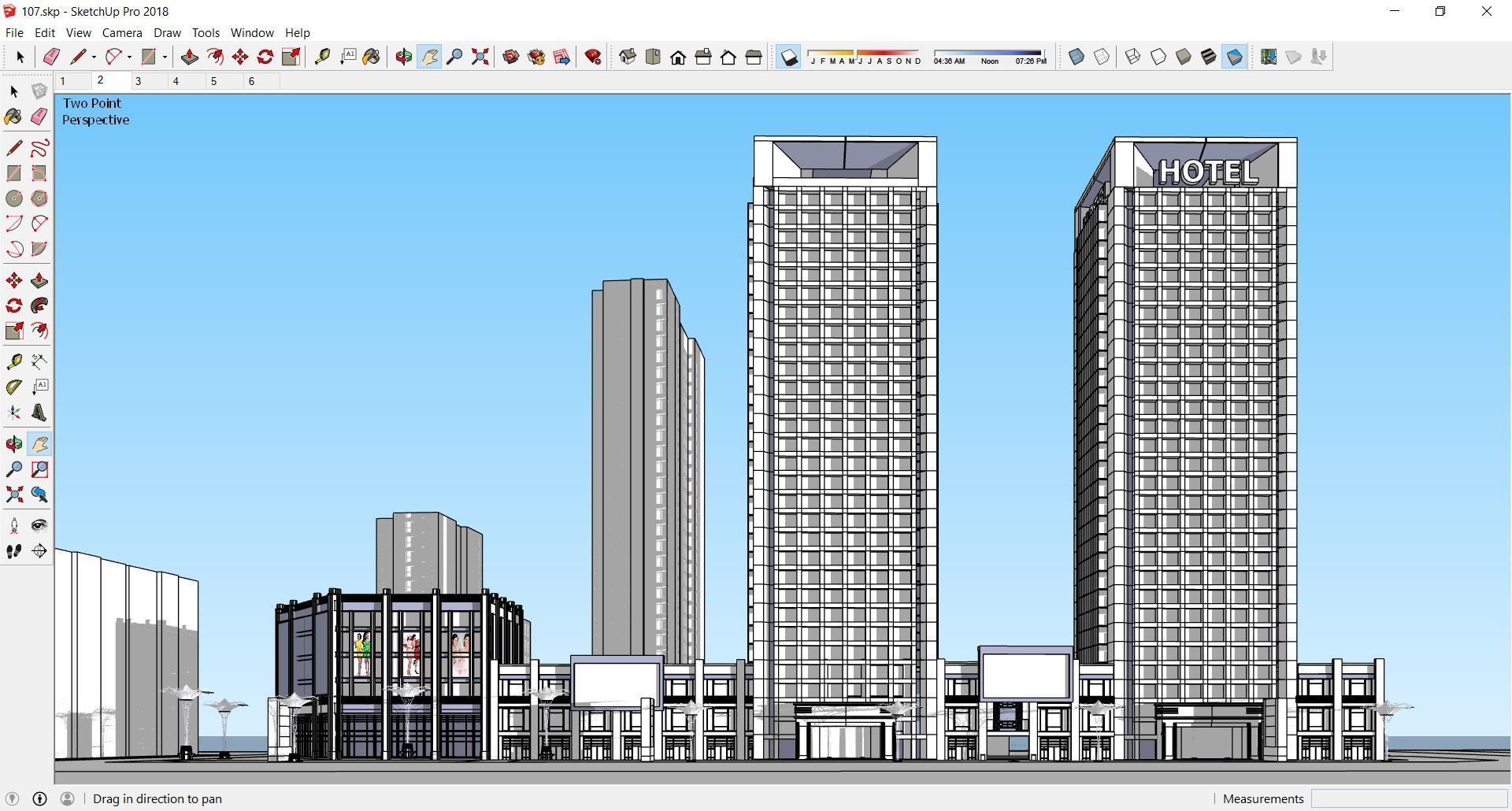This screenshot has width=1512, height=811.
Task: Select the Pie tool
Action: pyautogui.click(x=39, y=249)
